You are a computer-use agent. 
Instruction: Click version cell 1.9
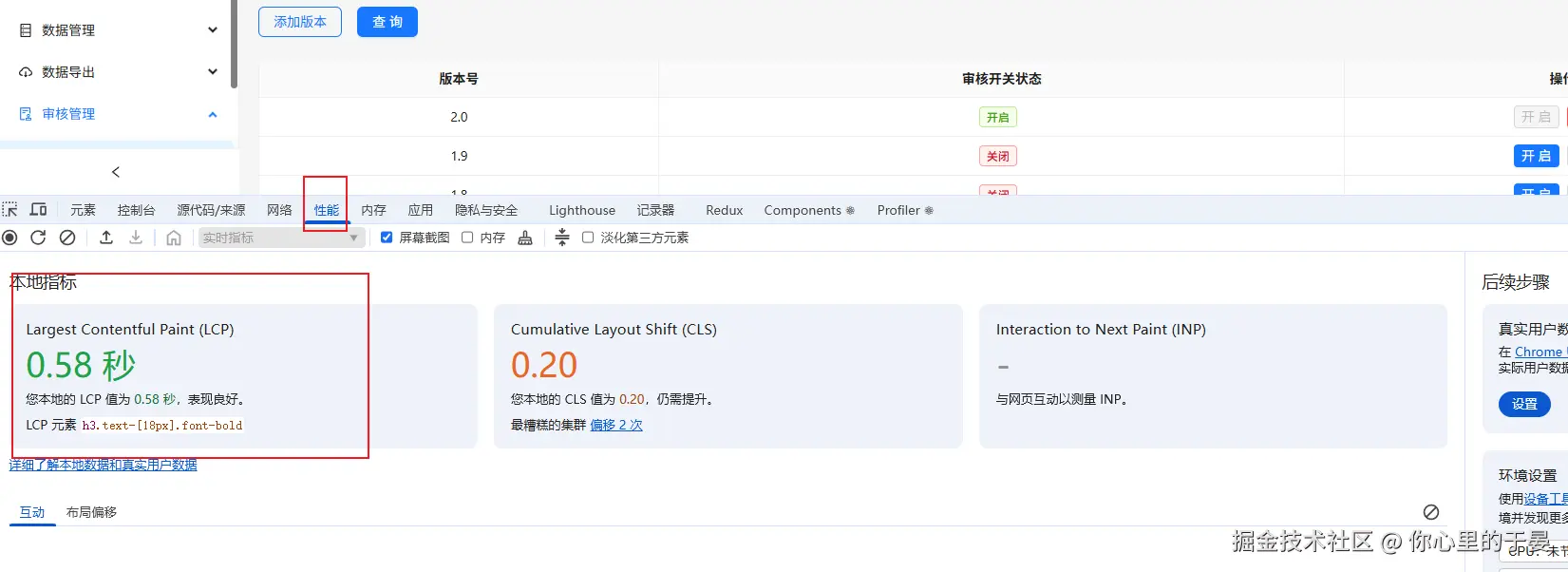coord(459,156)
